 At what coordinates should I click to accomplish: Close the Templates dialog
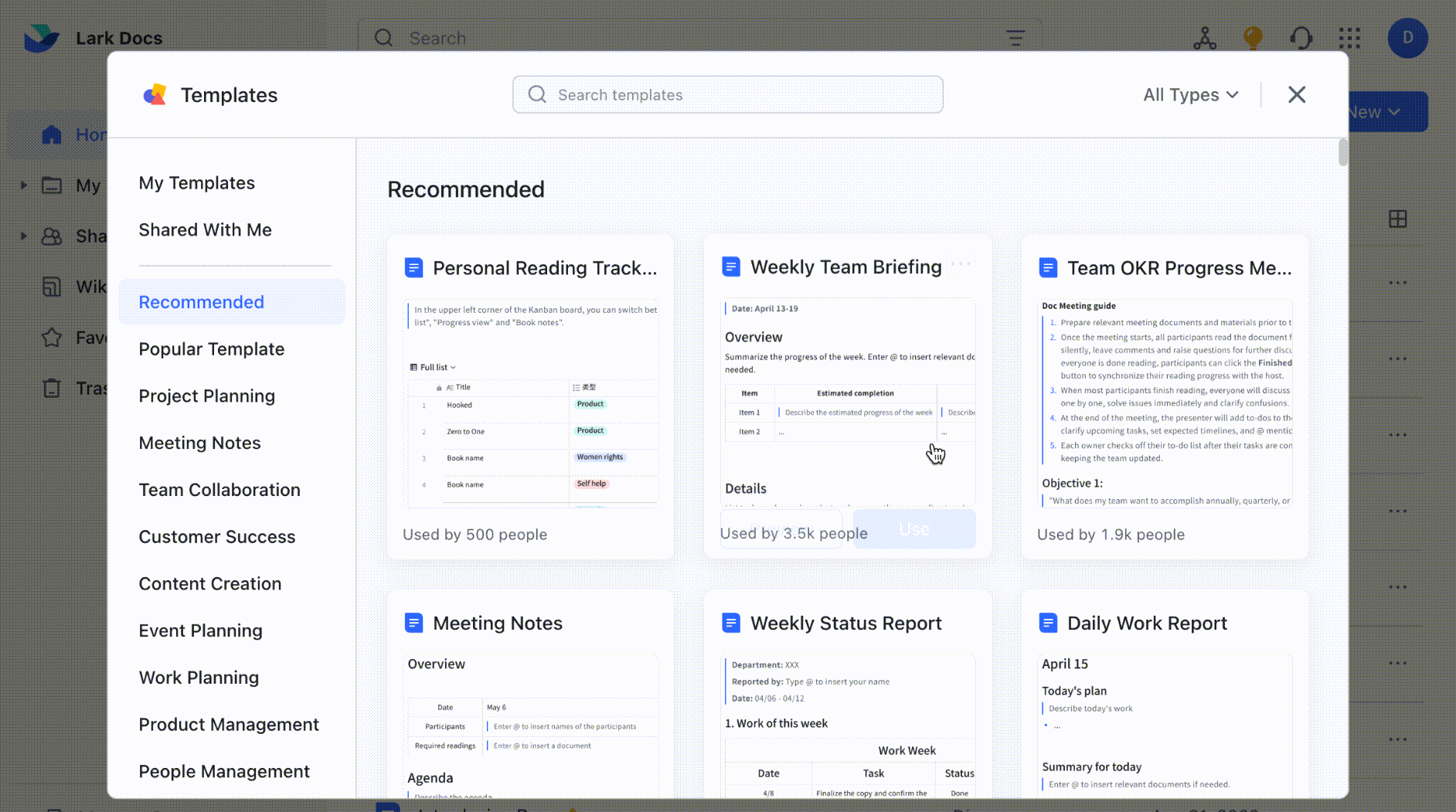point(1297,94)
